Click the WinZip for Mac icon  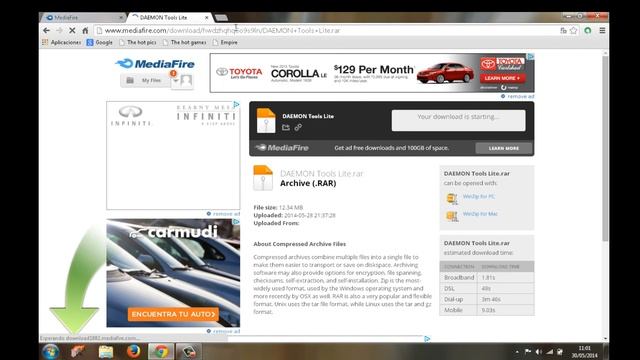tap(452, 216)
